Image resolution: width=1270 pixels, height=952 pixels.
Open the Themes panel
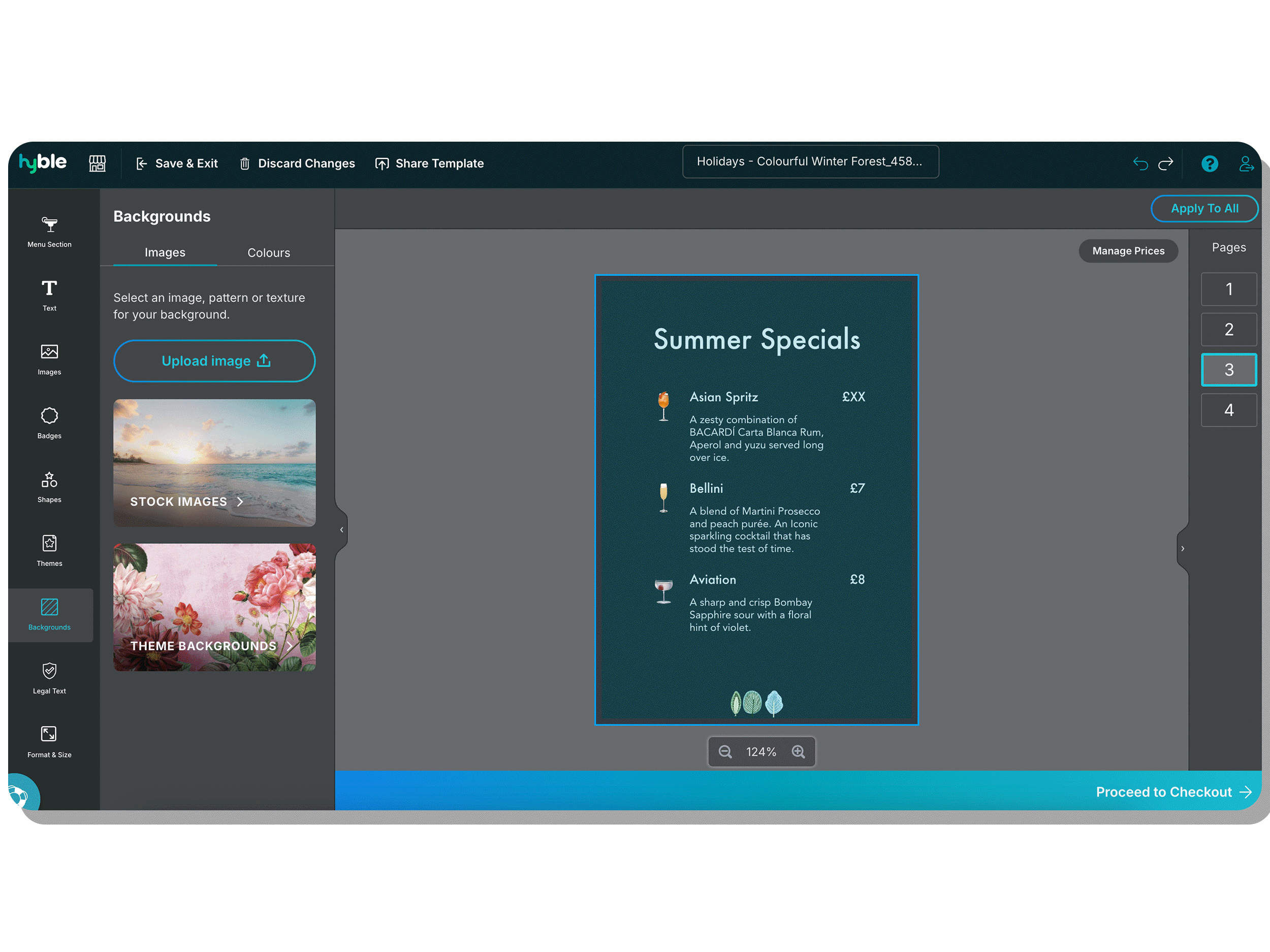click(49, 550)
